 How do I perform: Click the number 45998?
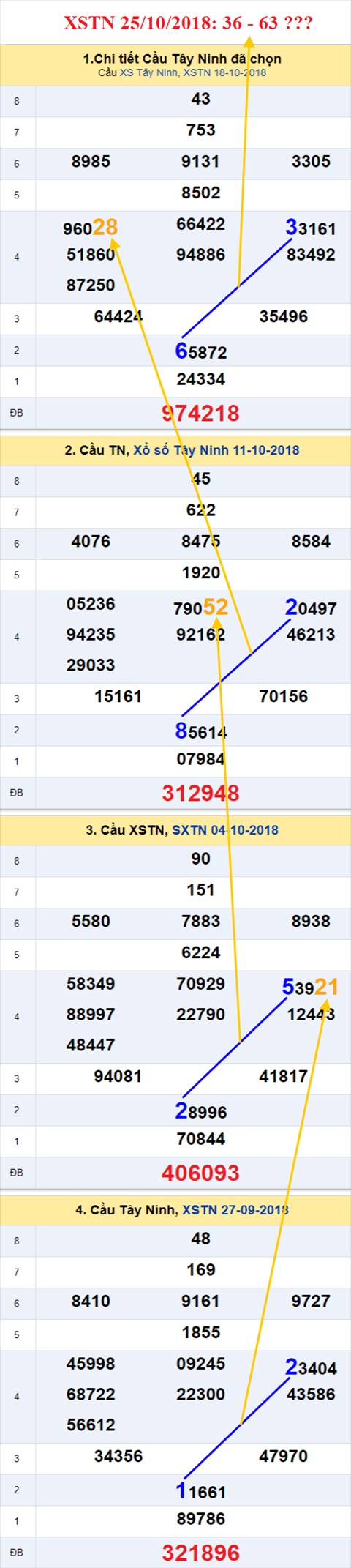(91, 1364)
